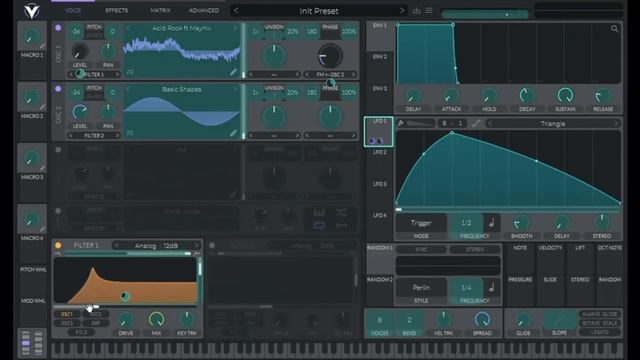The image size is (640, 360).
Task: Click the envelope Sustain knob
Action: pos(565,96)
